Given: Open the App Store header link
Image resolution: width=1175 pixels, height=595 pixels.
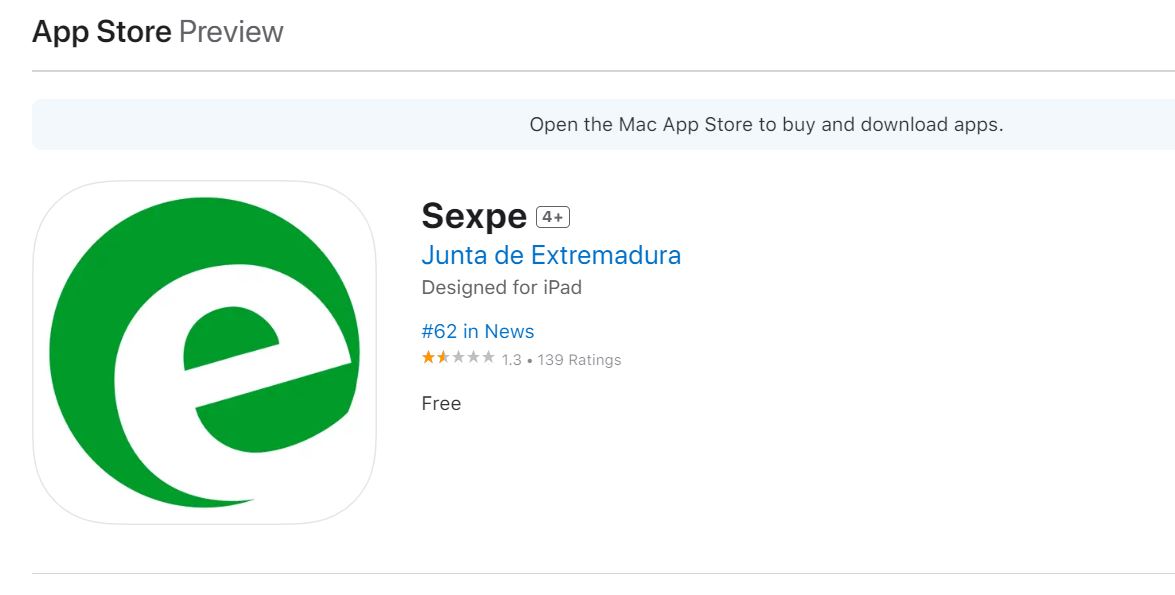Looking at the screenshot, I should click(x=102, y=32).
